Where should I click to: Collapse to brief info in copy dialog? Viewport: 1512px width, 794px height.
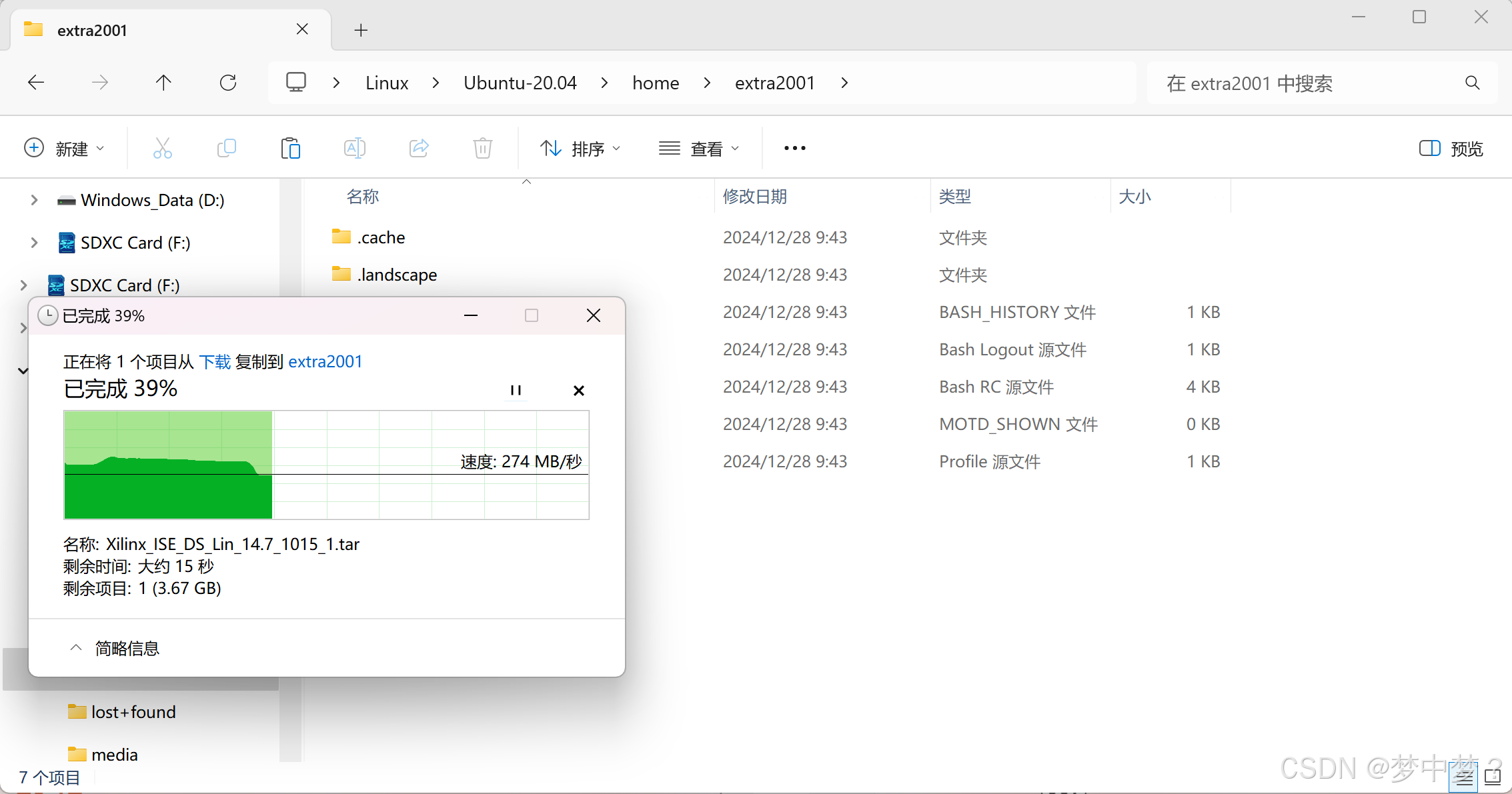pos(115,648)
